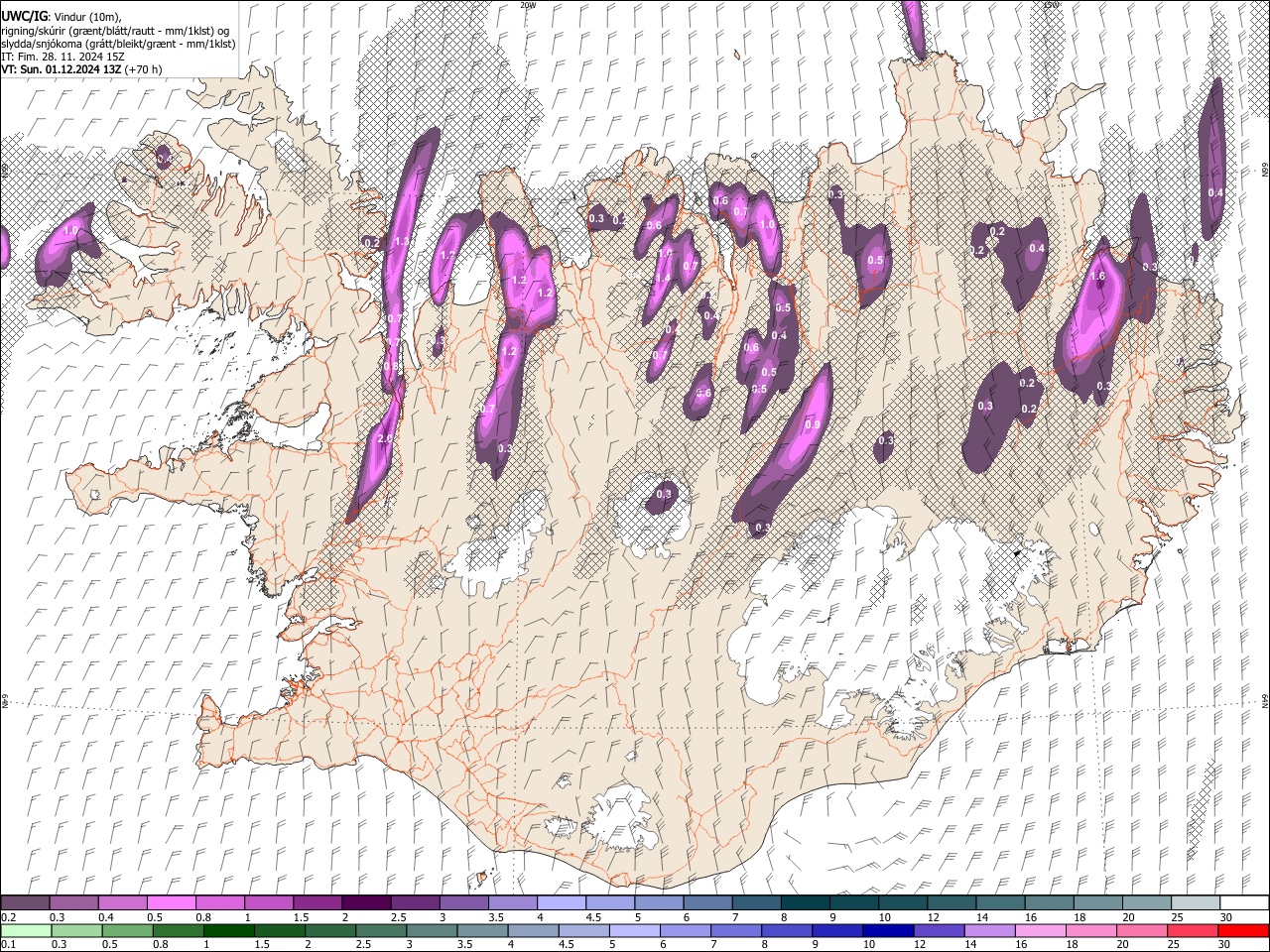Click the 'slydda/snjókoma' legend description line
This screenshot has height=952, width=1270.
click(118, 44)
